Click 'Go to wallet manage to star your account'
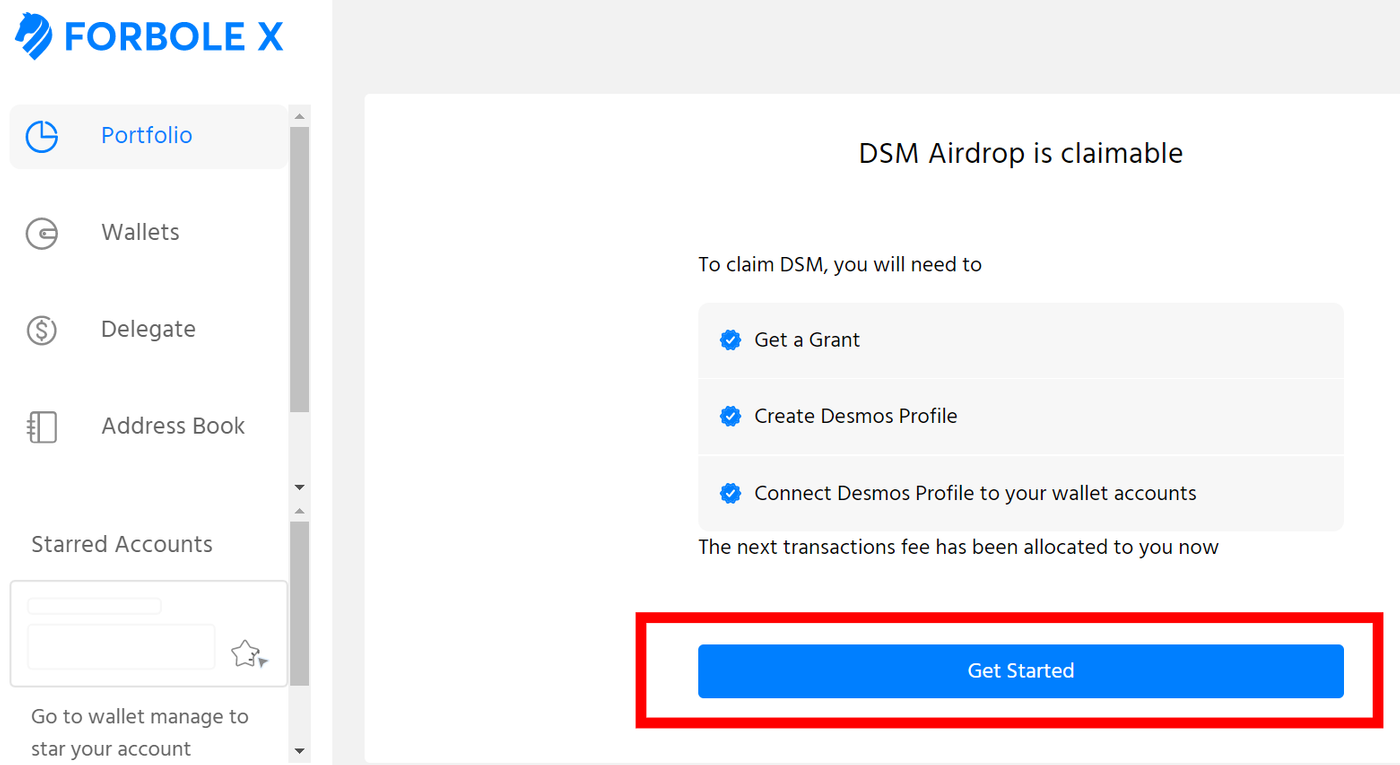 click(x=140, y=733)
